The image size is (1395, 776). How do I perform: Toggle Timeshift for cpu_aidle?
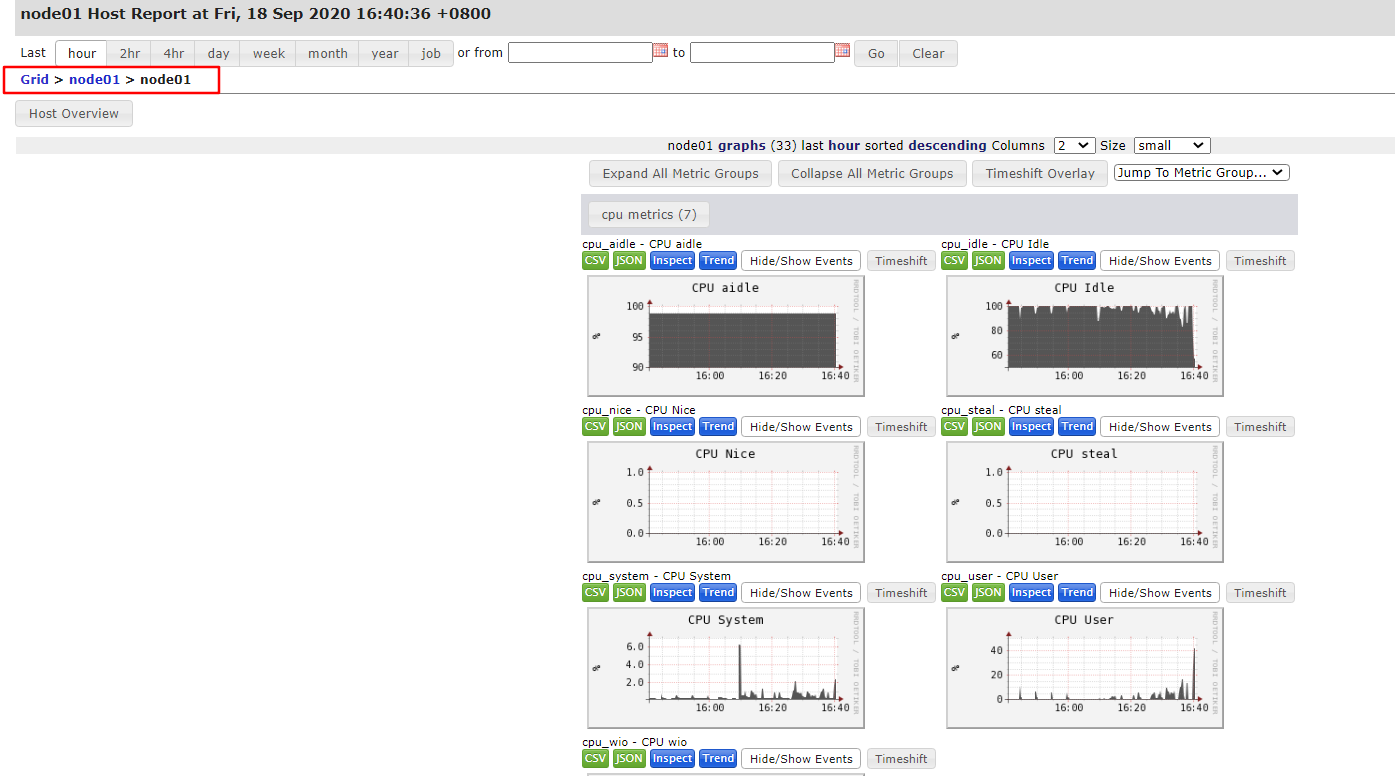[x=901, y=261]
